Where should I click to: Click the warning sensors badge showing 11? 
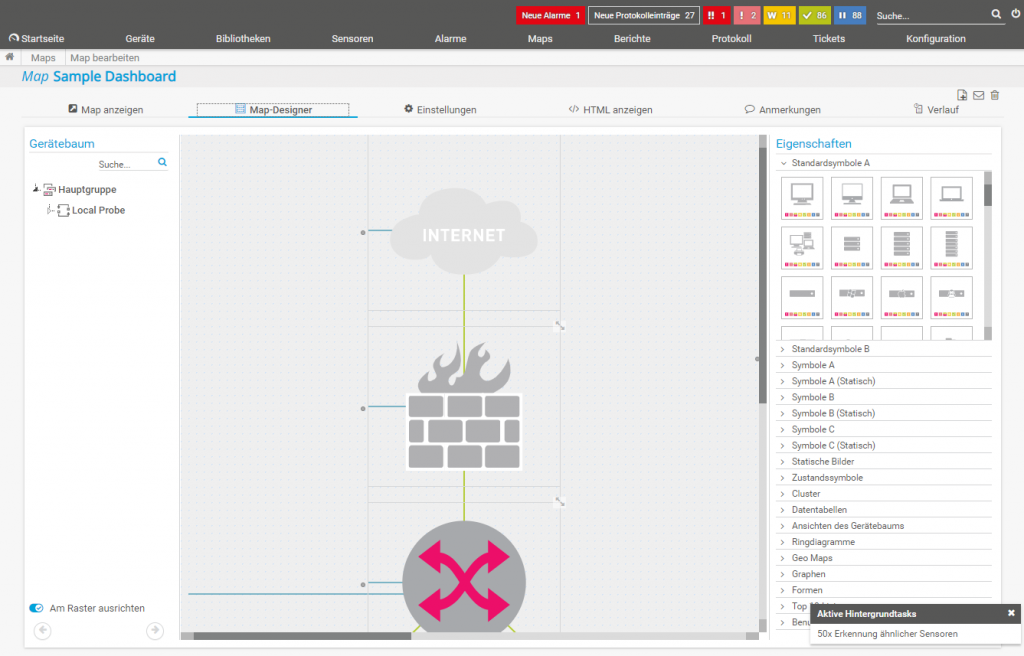779,15
